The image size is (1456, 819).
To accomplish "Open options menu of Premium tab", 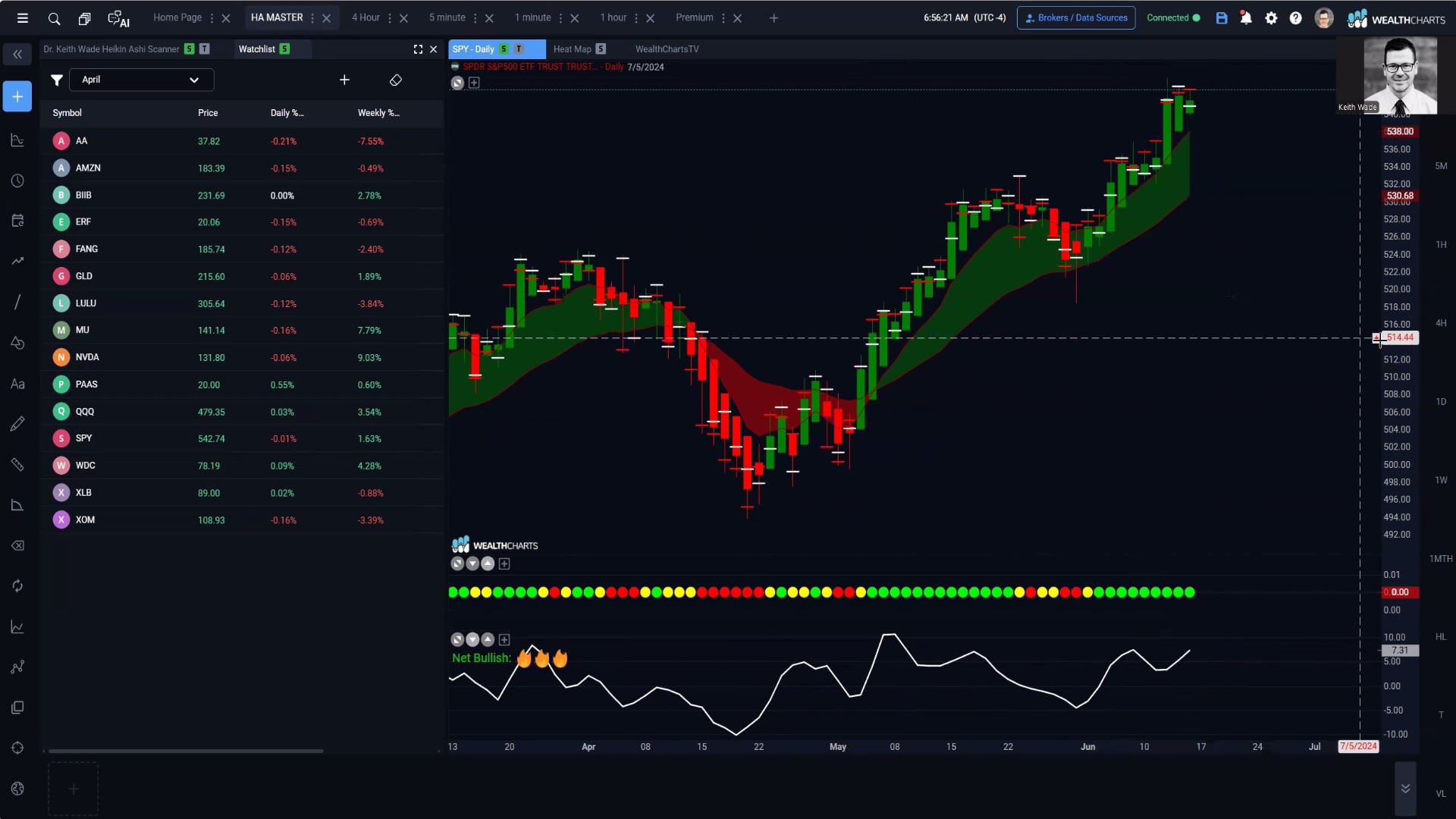I will tap(723, 18).
